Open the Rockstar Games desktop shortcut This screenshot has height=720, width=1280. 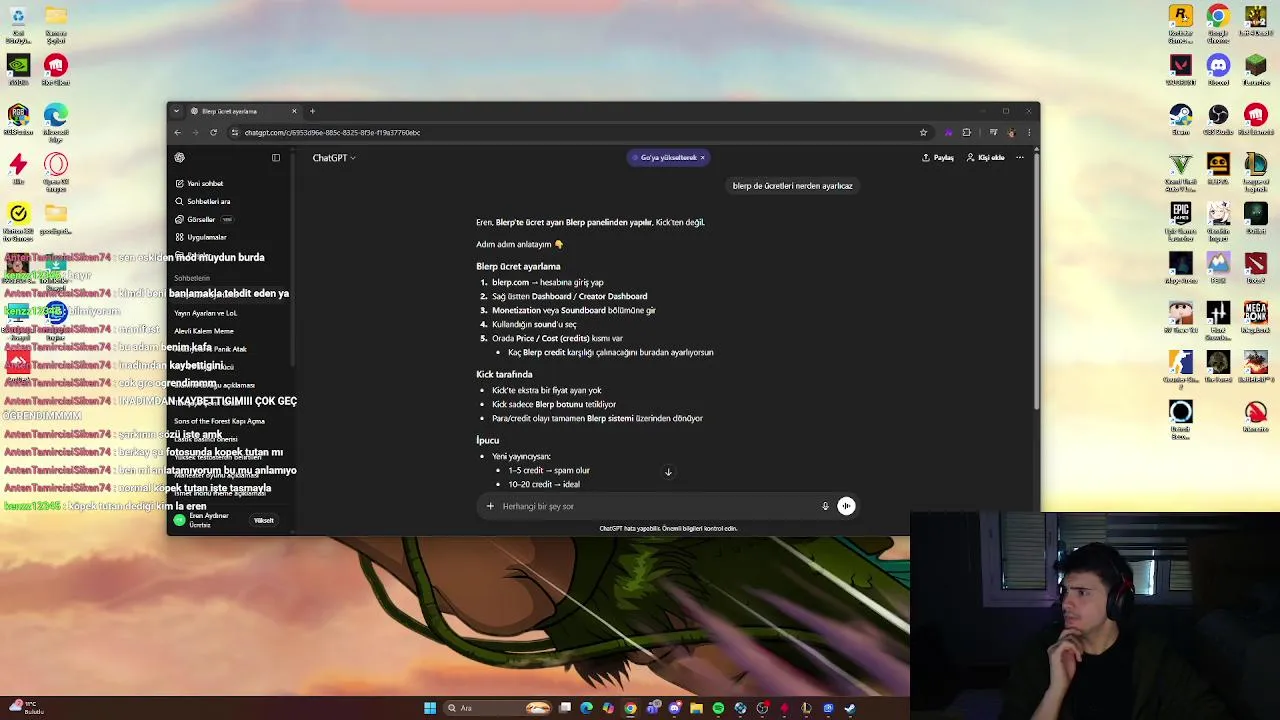point(1181,23)
